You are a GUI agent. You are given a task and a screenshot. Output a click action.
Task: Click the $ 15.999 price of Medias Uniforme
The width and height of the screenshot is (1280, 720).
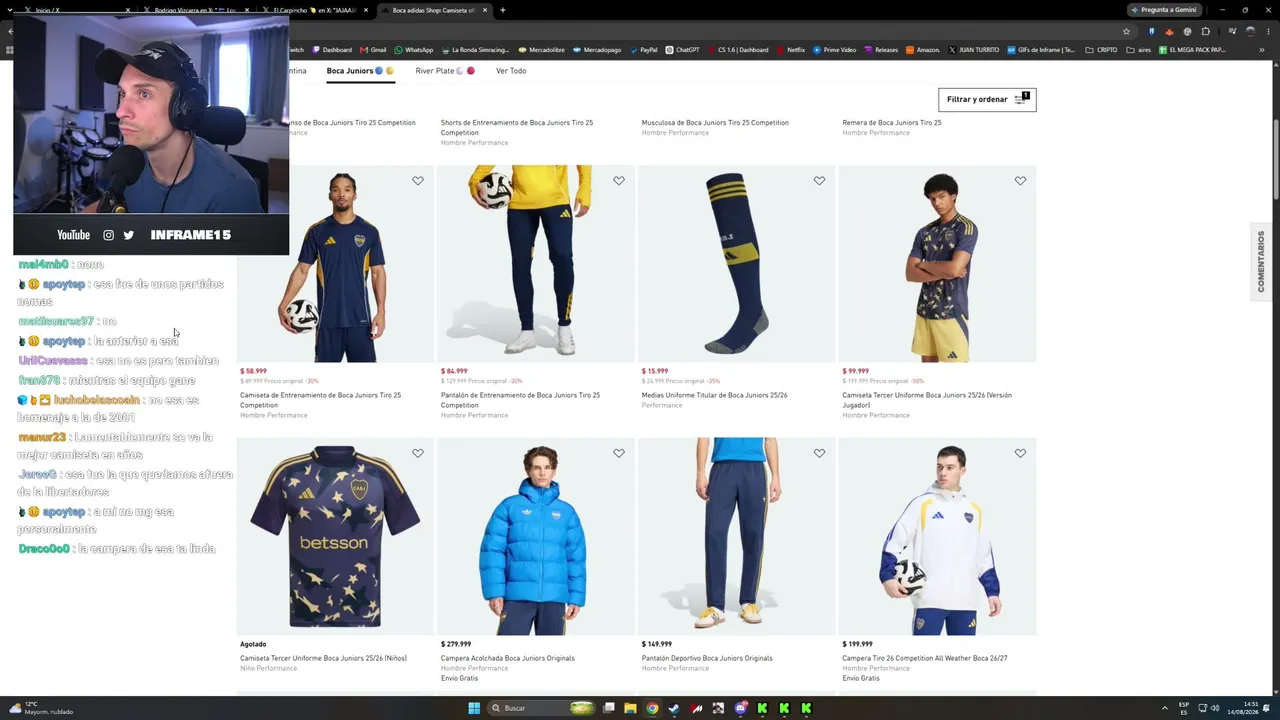coord(655,371)
